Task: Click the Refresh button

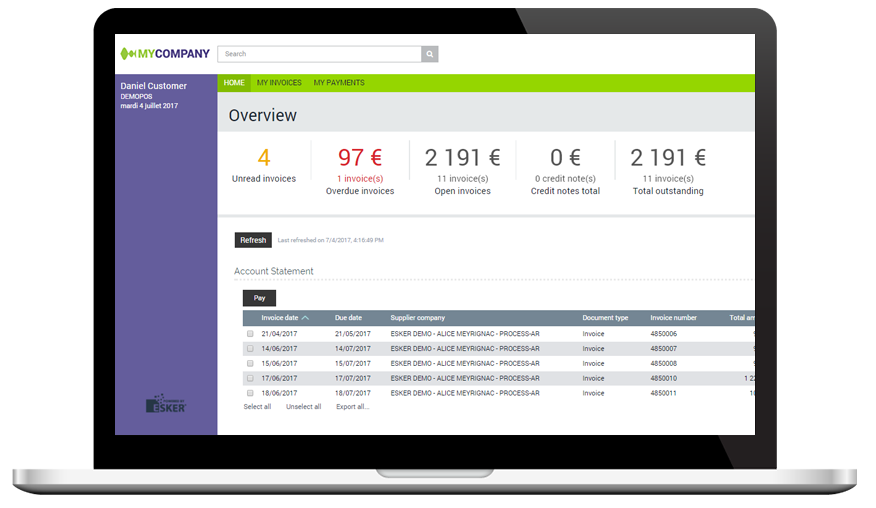Action: (253, 240)
